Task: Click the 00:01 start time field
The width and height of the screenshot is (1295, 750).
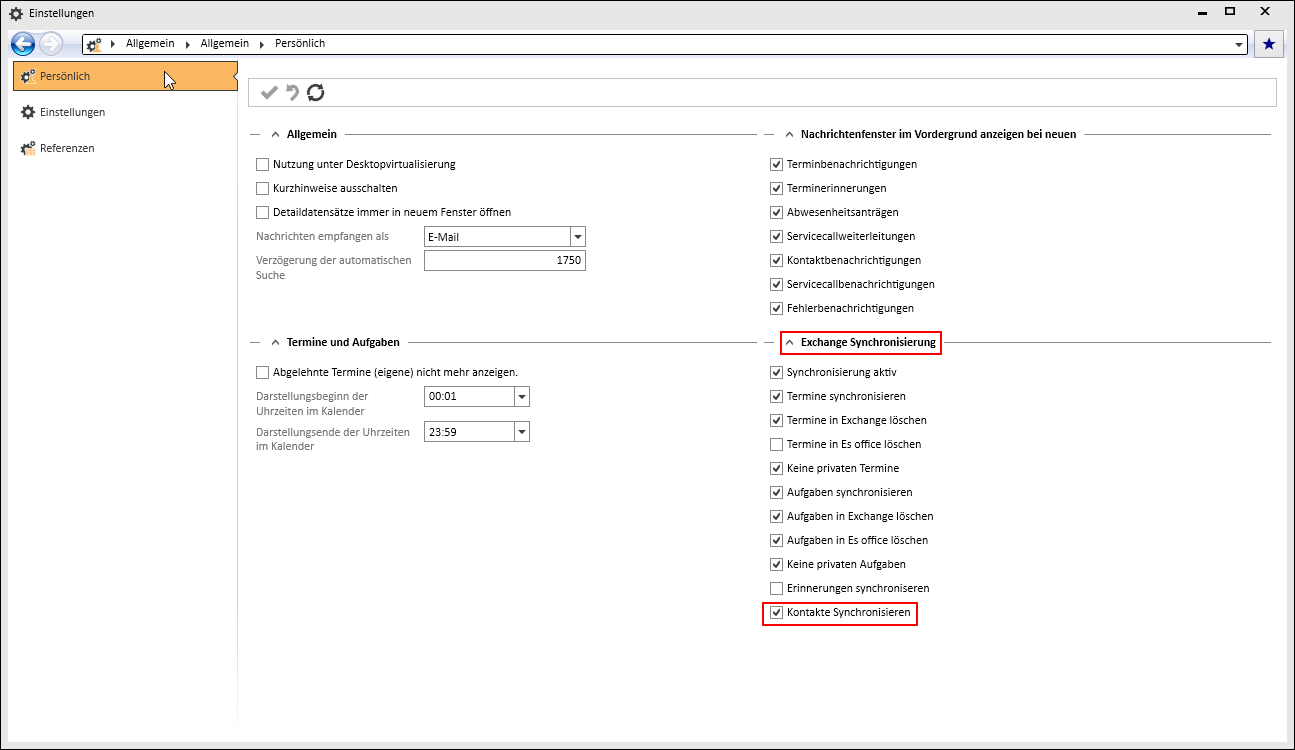Action: (469, 397)
